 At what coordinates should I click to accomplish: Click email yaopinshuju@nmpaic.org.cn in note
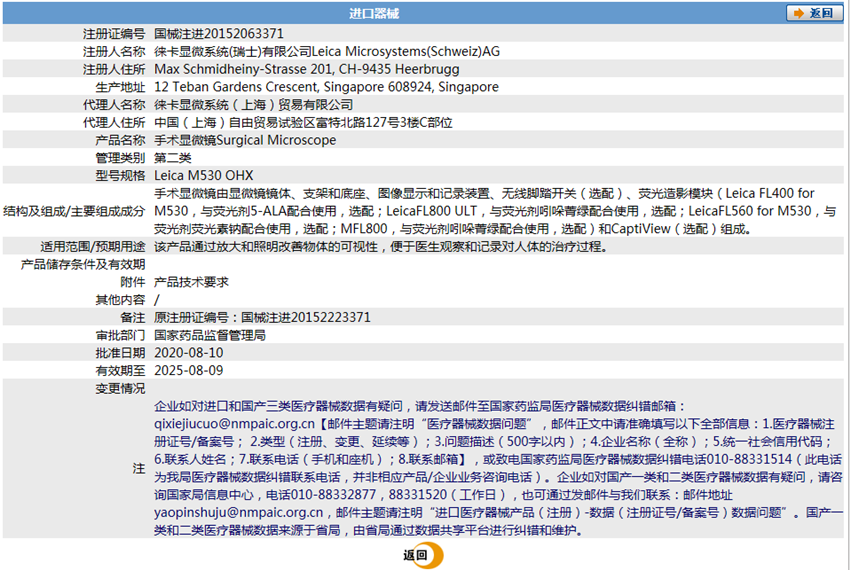click(239, 513)
